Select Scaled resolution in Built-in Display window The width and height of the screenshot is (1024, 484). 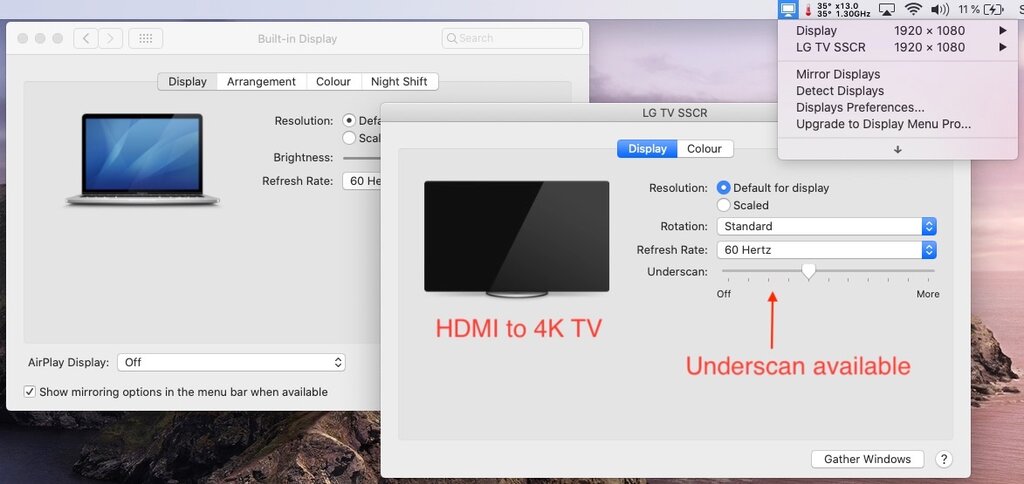(349, 138)
